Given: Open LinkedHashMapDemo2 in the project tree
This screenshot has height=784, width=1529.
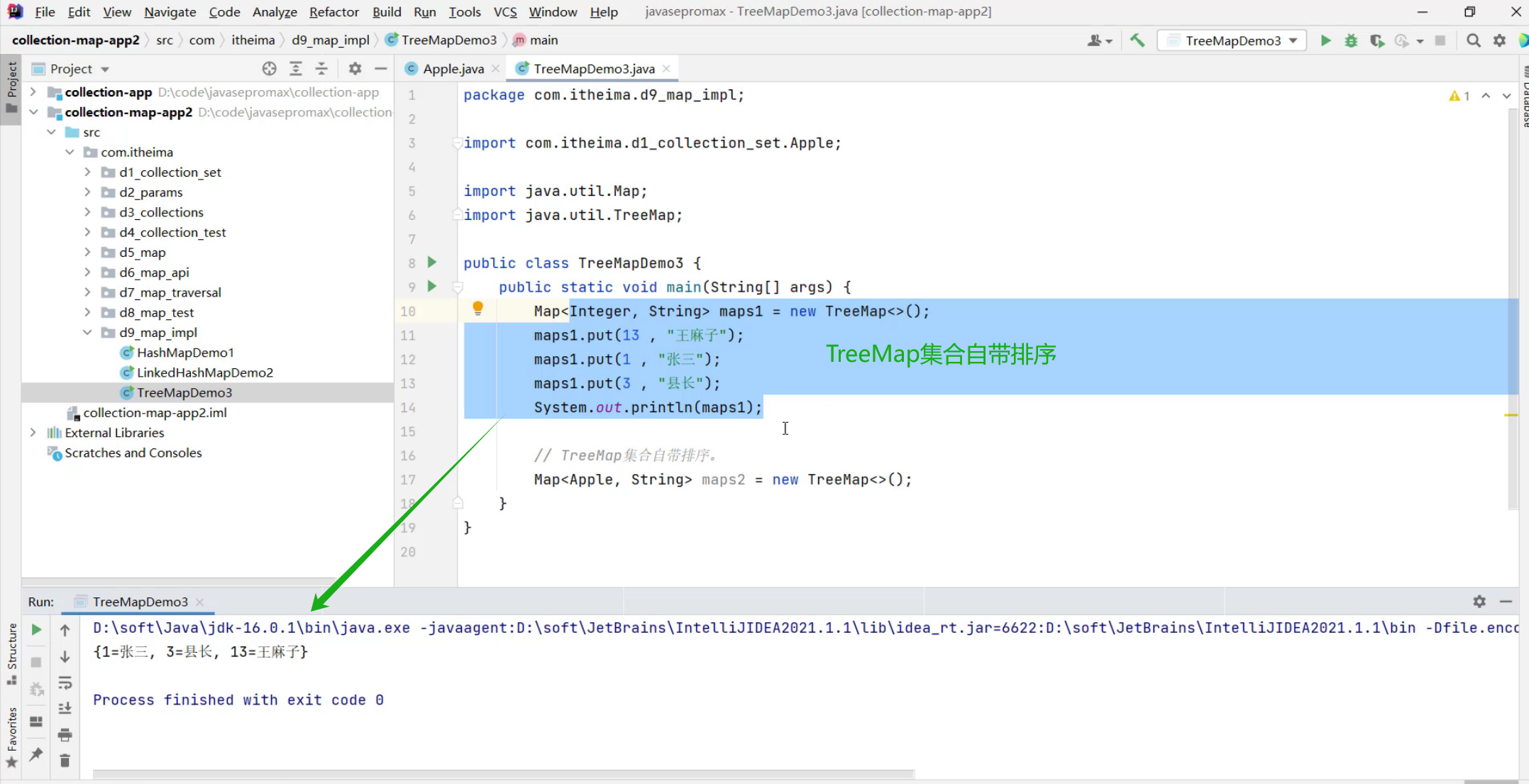Looking at the screenshot, I should pos(204,372).
